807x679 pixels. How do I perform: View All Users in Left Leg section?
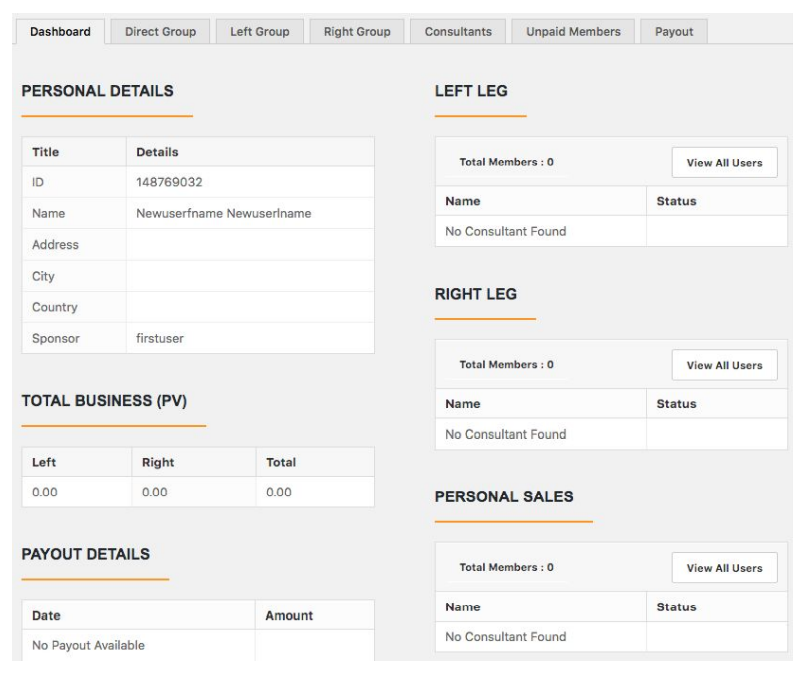(724, 163)
